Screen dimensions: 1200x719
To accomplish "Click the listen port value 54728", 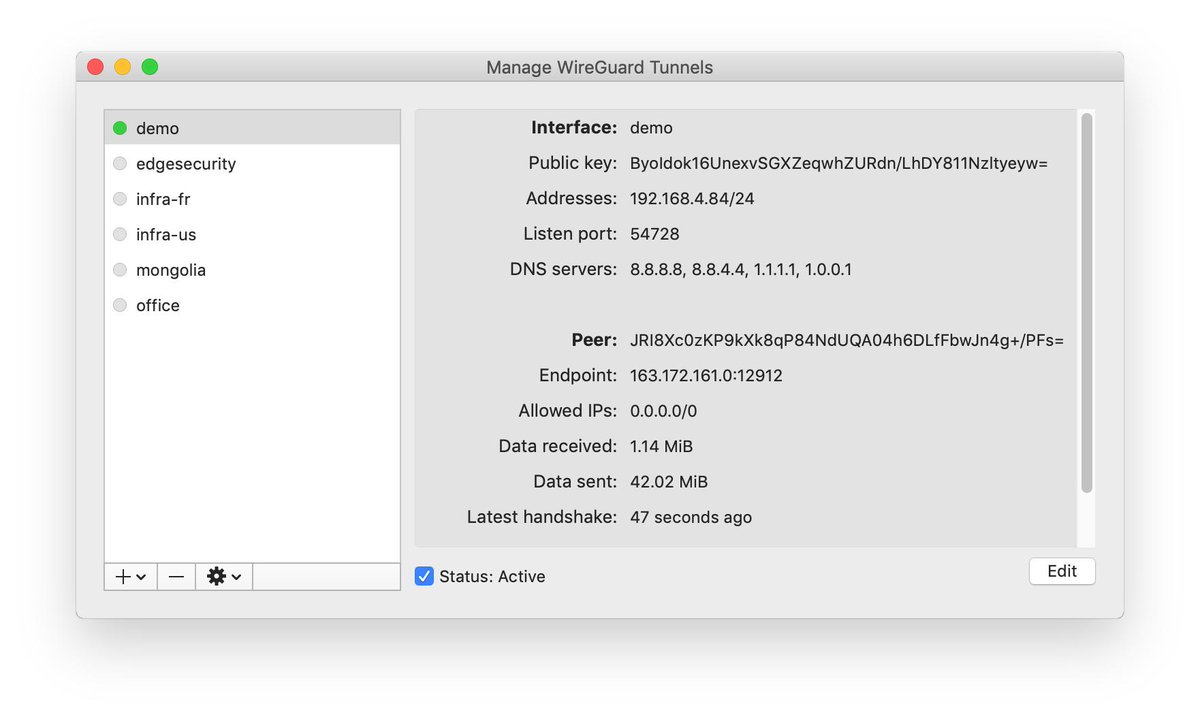I will [x=655, y=234].
